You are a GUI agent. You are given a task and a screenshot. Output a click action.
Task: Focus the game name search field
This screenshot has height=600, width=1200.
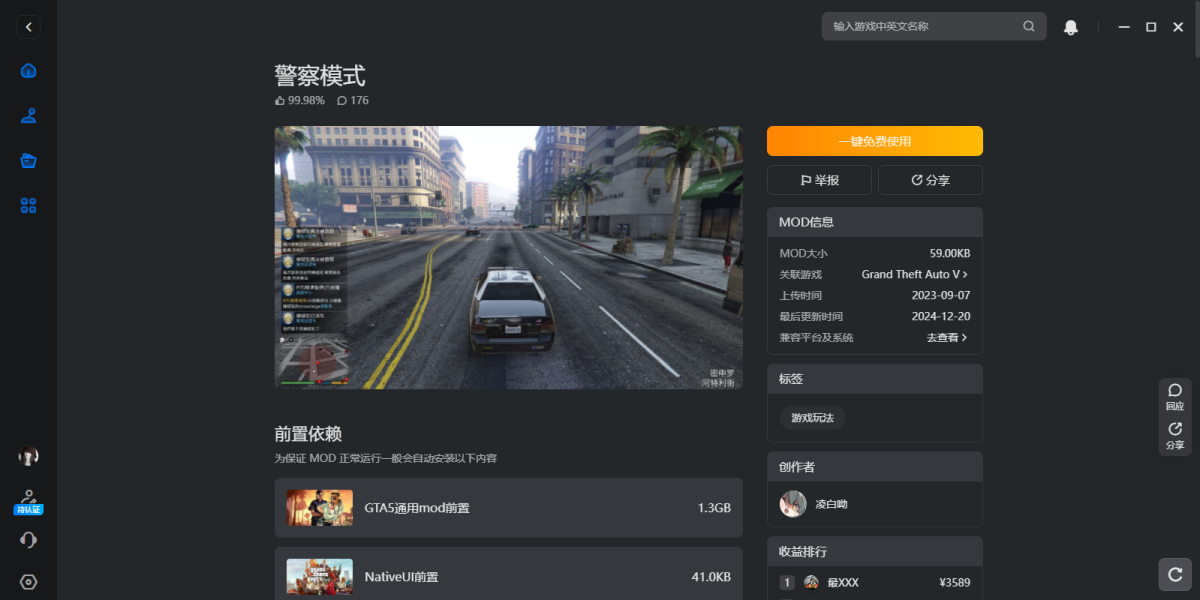coord(925,27)
